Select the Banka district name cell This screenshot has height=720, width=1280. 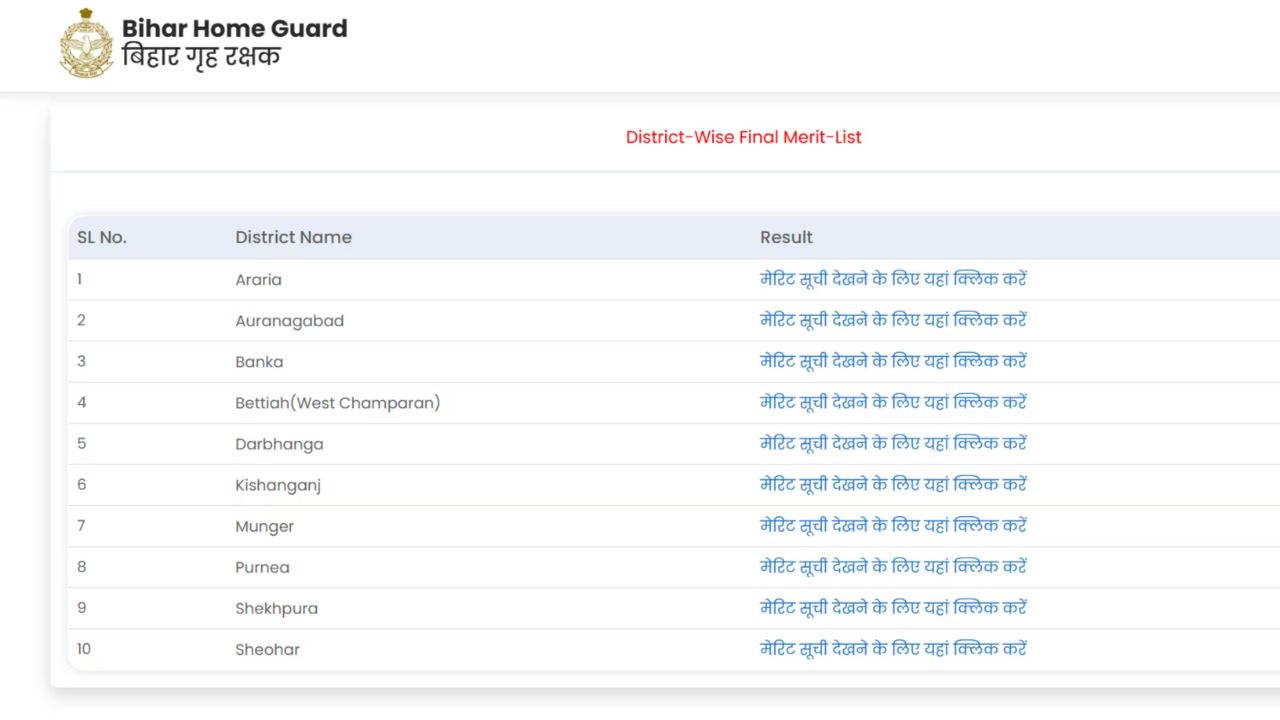tap(259, 362)
